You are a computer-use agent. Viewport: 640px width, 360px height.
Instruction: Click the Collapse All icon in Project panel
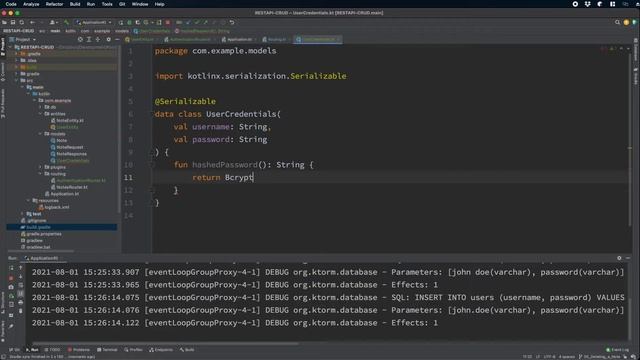click(98, 40)
